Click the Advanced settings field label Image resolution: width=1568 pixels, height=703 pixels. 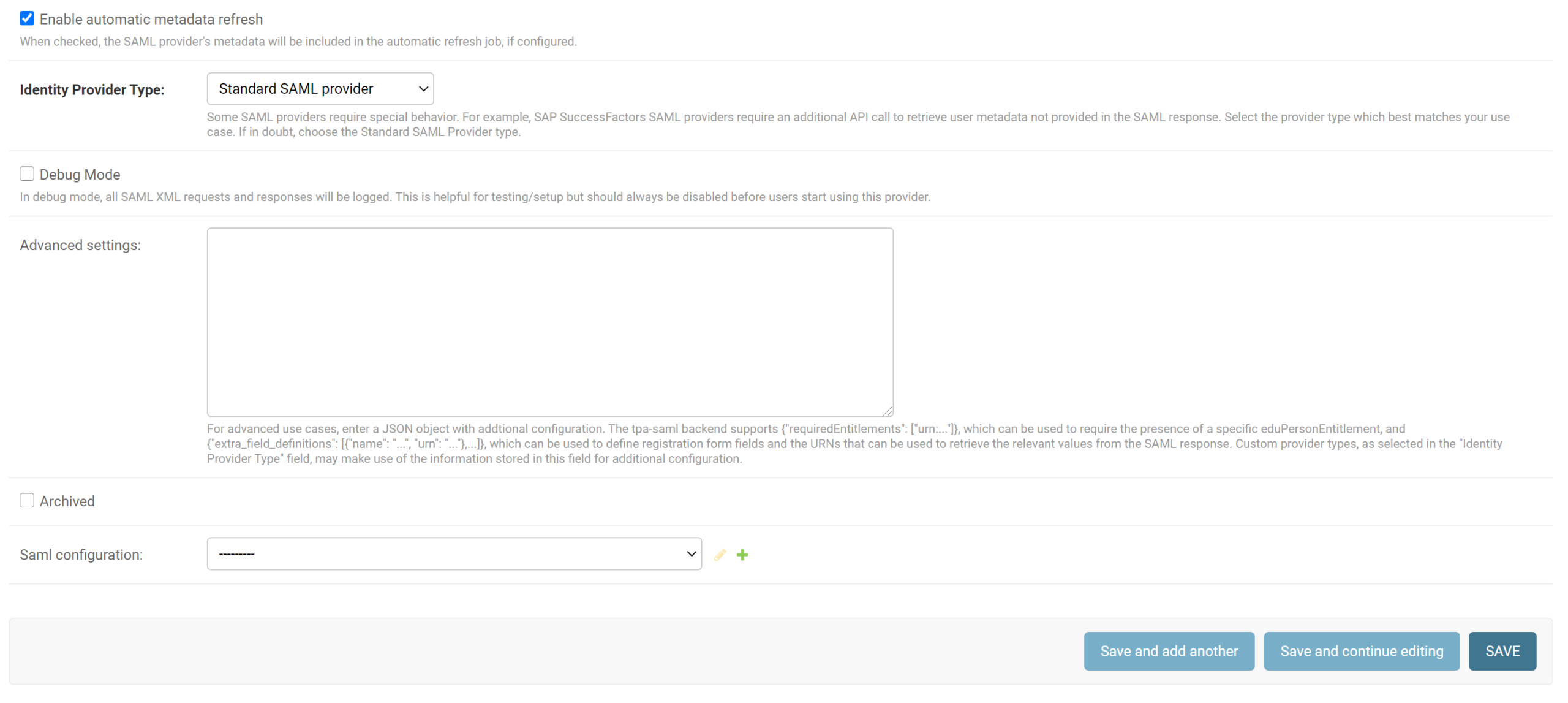[x=80, y=245]
